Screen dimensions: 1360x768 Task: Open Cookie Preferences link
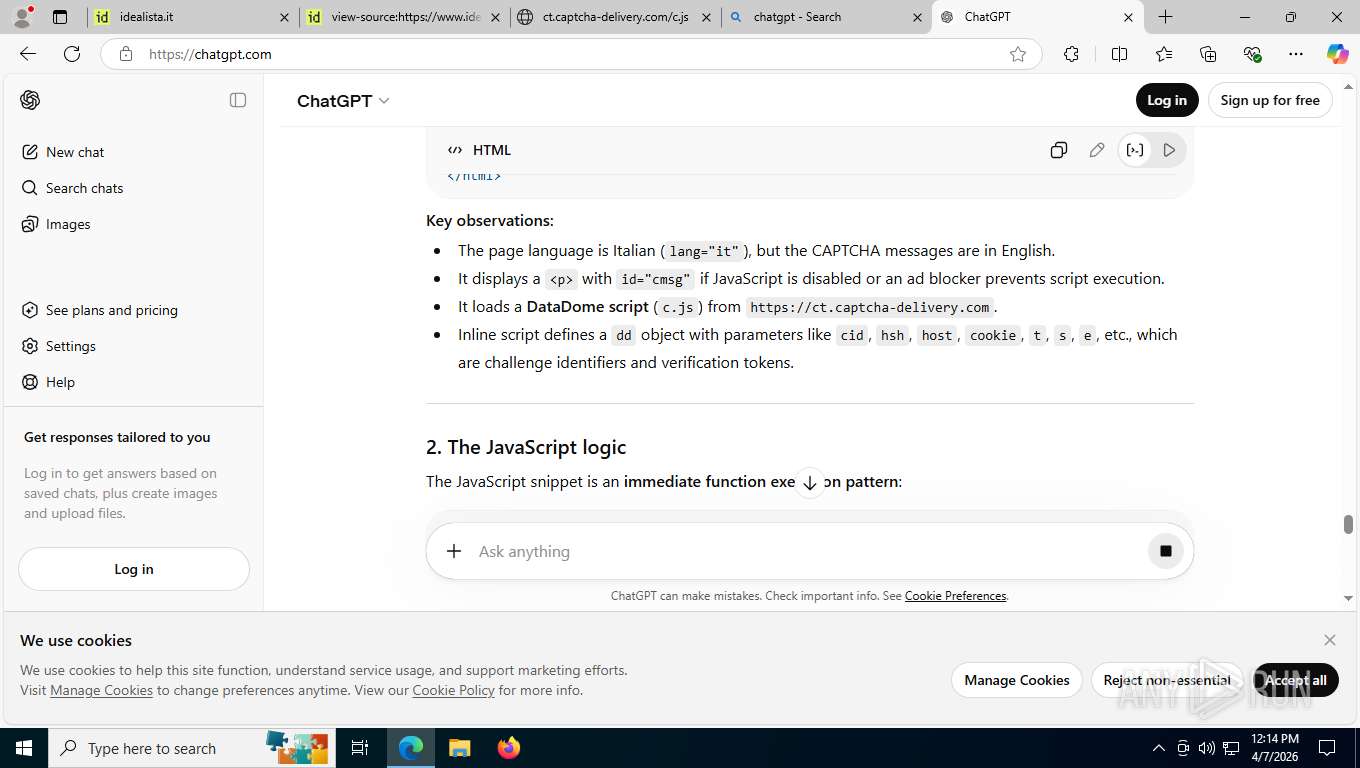(955, 596)
